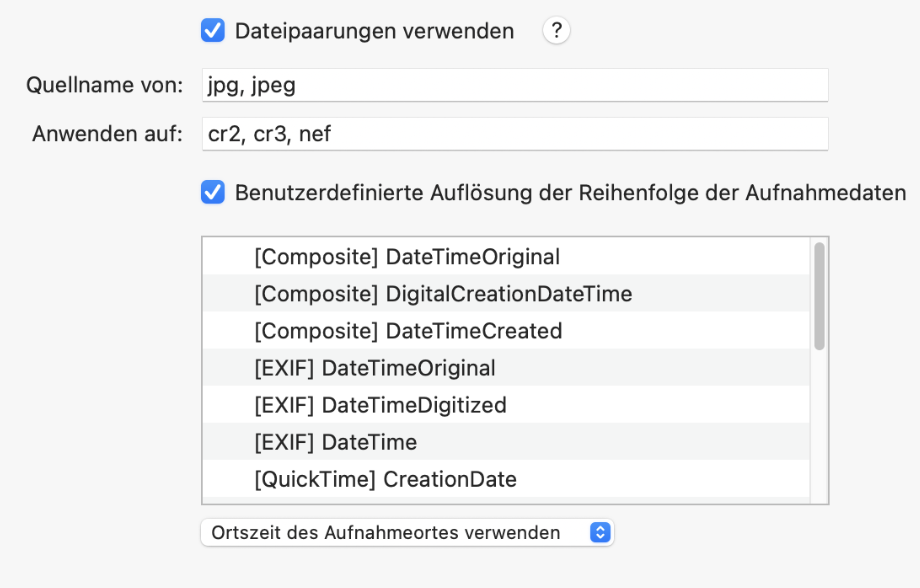This screenshot has width=920, height=588.
Task: Click the question mark help button
Action: pyautogui.click(x=556, y=31)
